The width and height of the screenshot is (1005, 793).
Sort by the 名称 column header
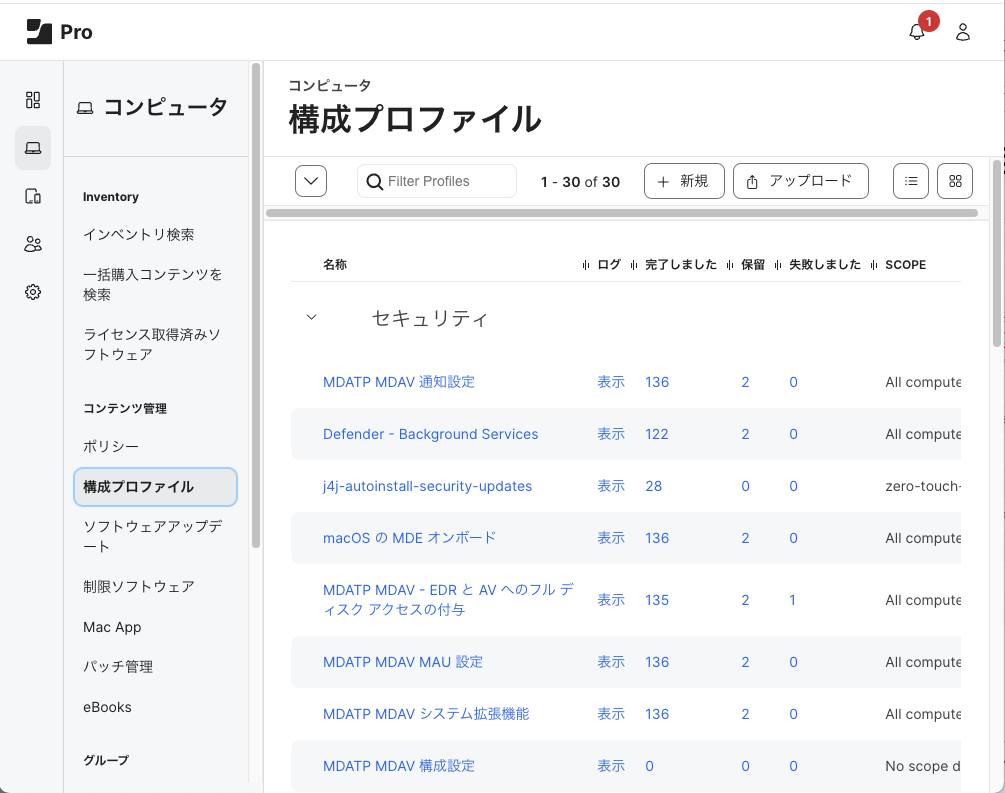(x=335, y=265)
